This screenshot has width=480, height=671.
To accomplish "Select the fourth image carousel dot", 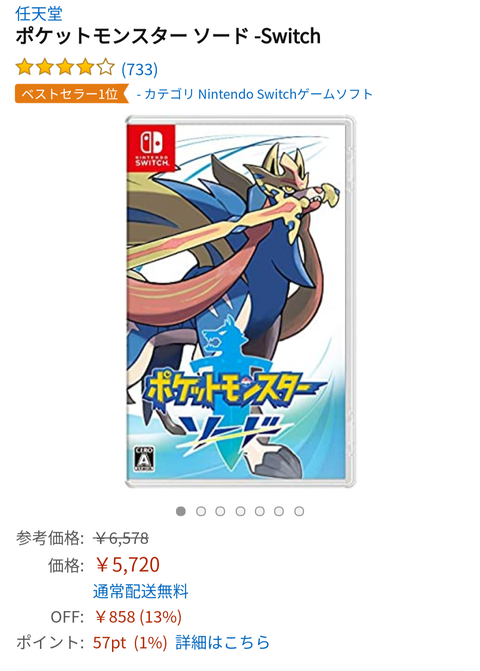I will tap(240, 511).
